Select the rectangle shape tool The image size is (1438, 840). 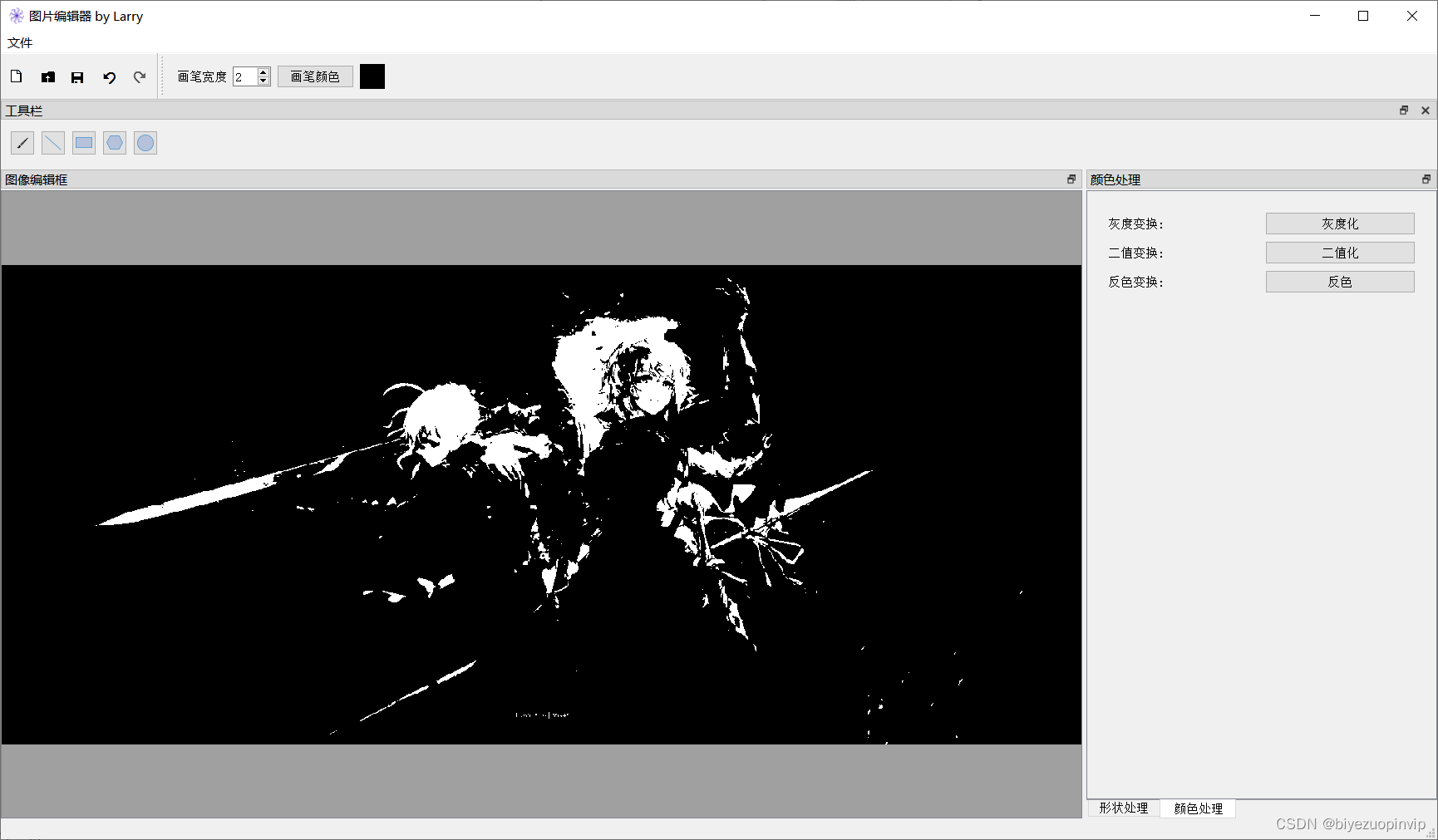84,143
